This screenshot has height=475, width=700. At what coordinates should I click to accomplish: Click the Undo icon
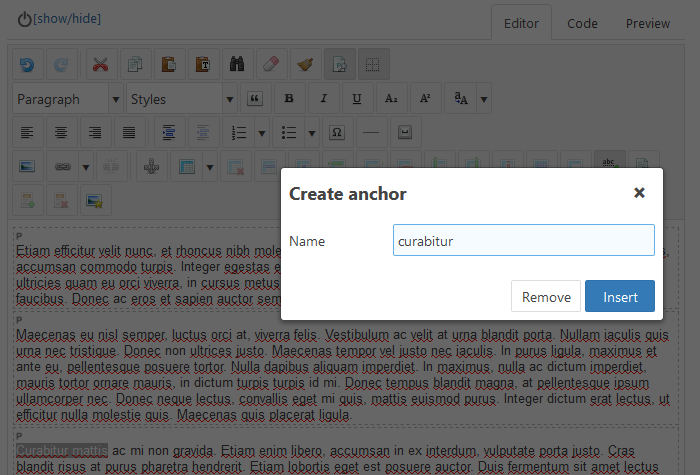pyautogui.click(x=28, y=65)
